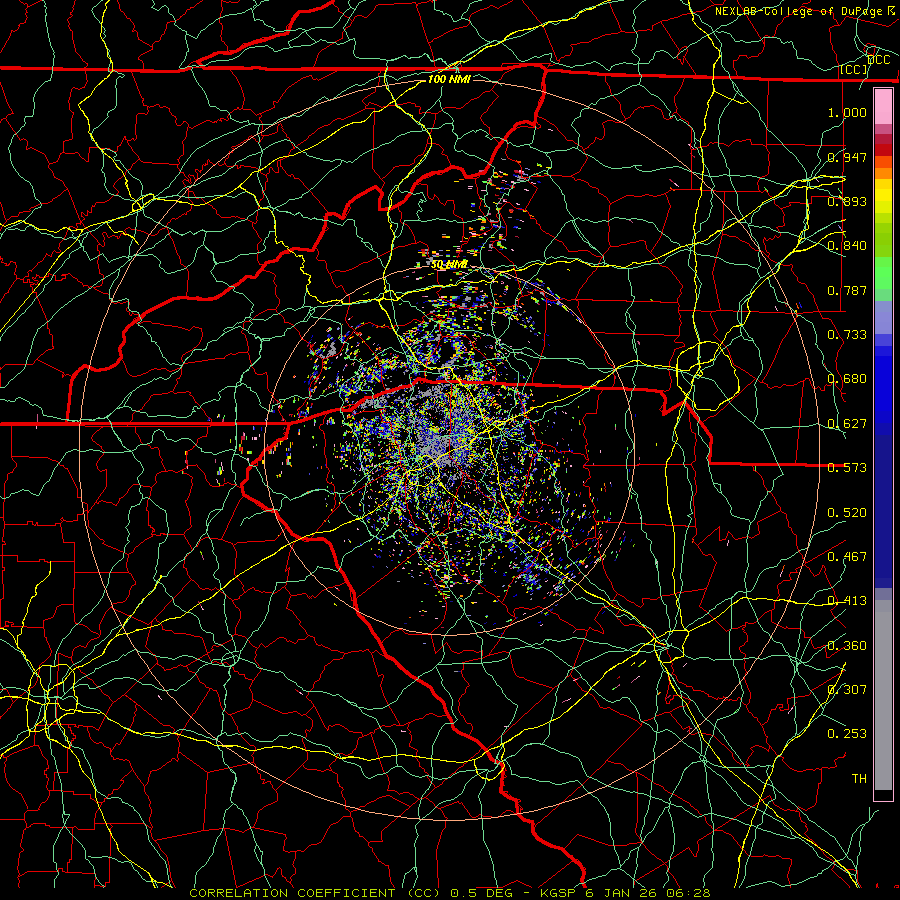Click the 100 NMI range ring label
The width and height of the screenshot is (900, 900).
tap(449, 79)
